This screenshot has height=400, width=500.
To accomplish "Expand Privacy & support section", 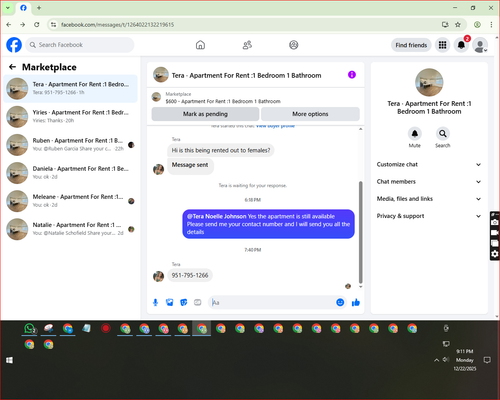I will [x=429, y=216].
